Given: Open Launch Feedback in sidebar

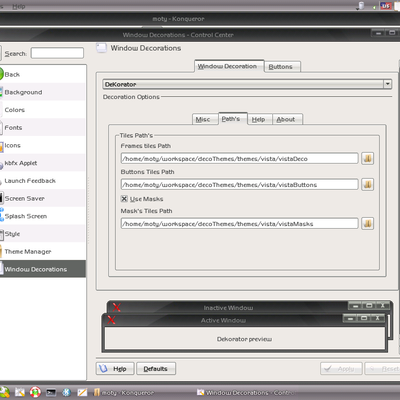Looking at the screenshot, I should coord(43,181).
